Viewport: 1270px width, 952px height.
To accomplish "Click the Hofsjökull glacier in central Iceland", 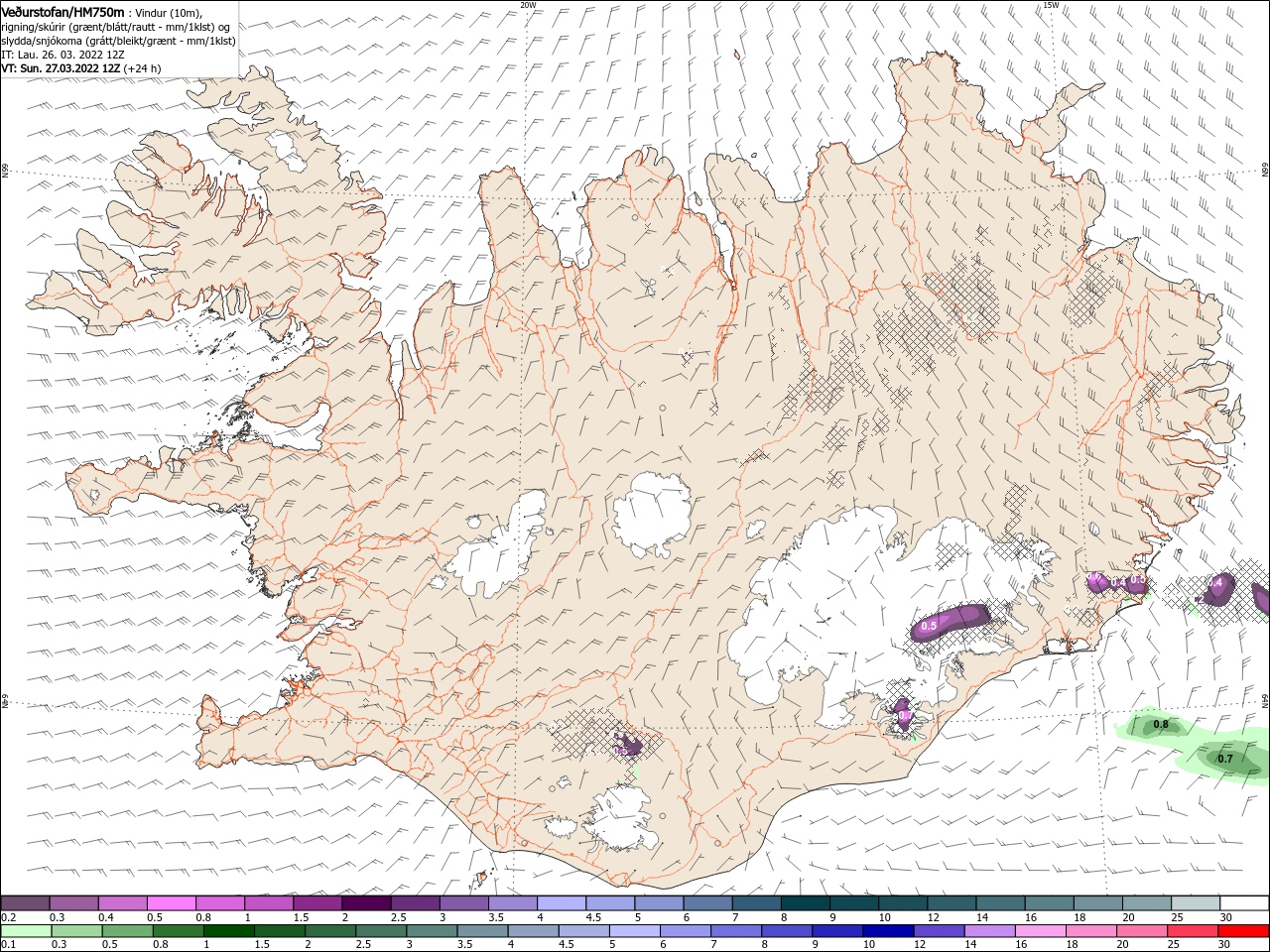I will [x=652, y=513].
